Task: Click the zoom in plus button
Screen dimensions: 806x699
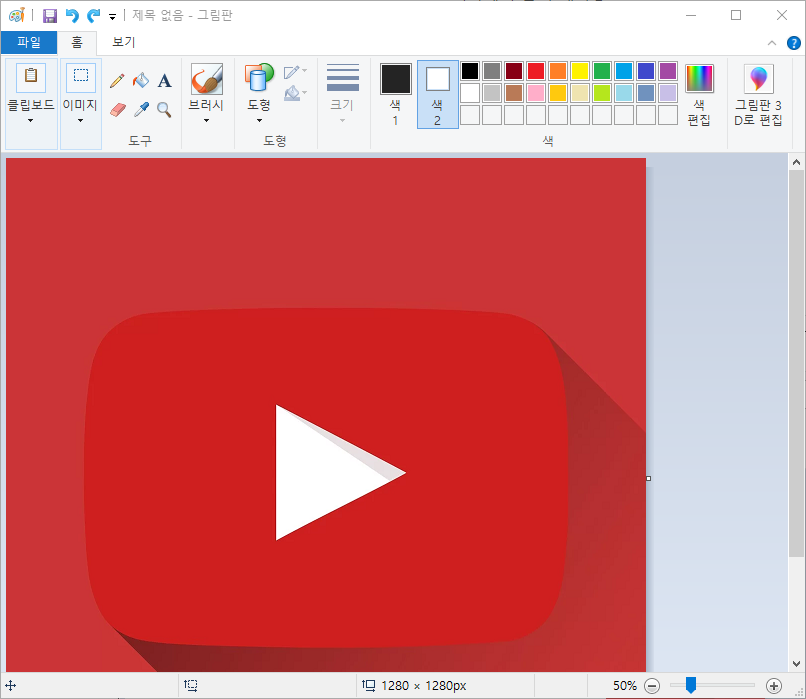Action: pos(774,686)
